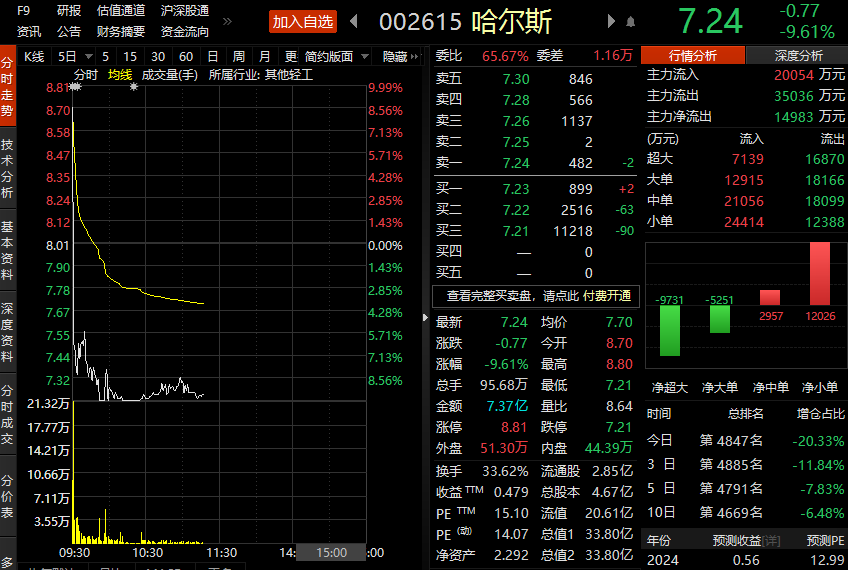Click the information marker at chart top

tap(134, 87)
